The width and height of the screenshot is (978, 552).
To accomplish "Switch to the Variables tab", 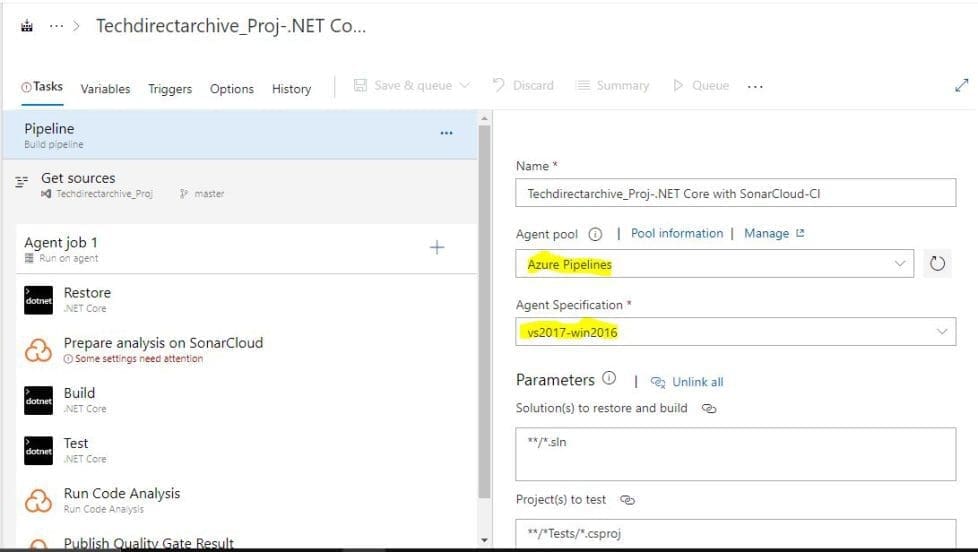I will 105,89.
